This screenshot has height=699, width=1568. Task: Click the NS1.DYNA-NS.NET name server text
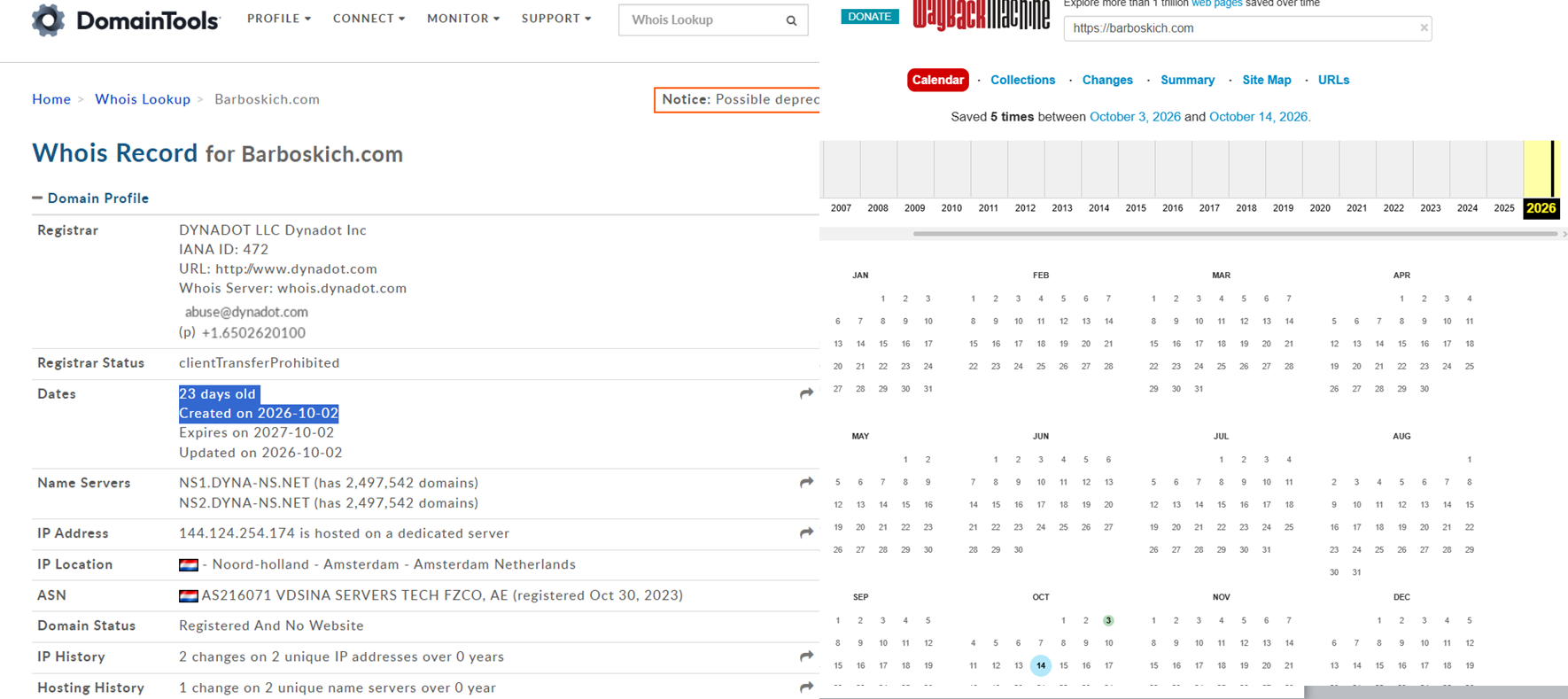pos(245,483)
